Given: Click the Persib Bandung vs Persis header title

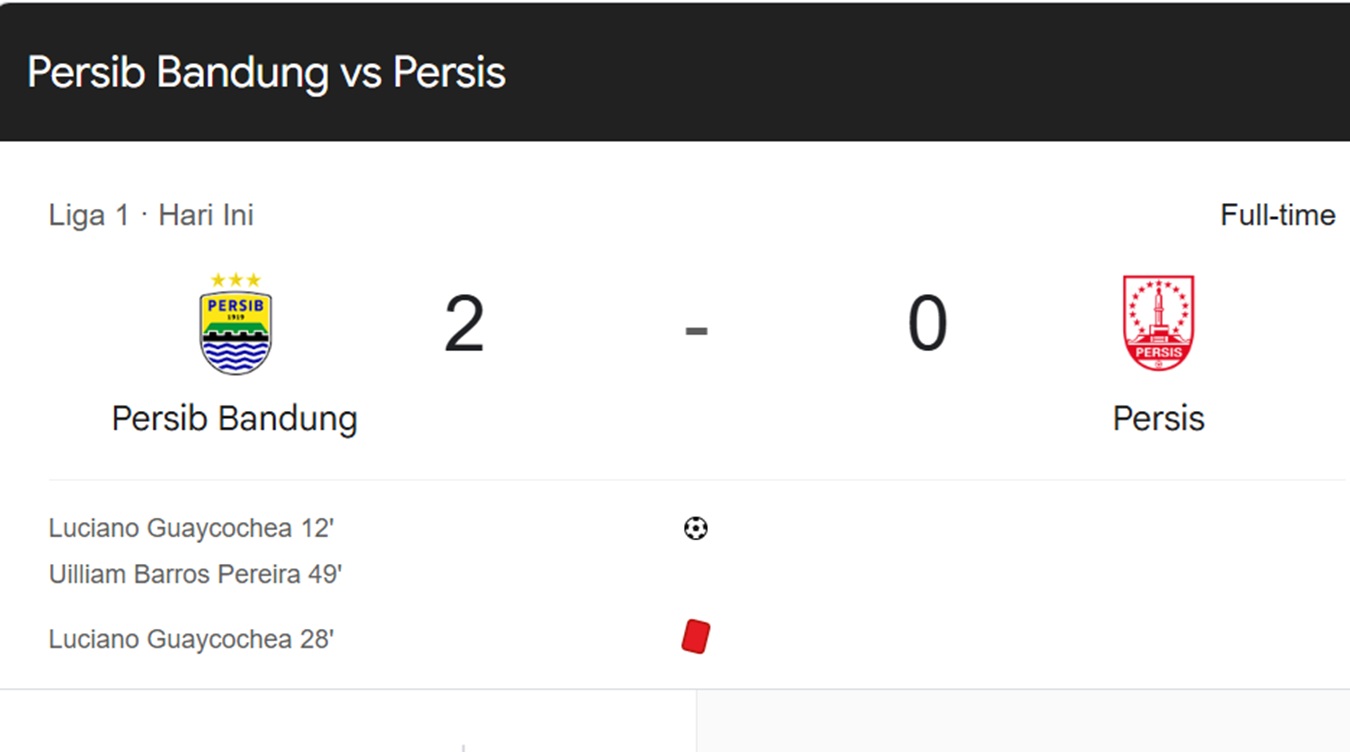Looking at the screenshot, I should point(266,72).
